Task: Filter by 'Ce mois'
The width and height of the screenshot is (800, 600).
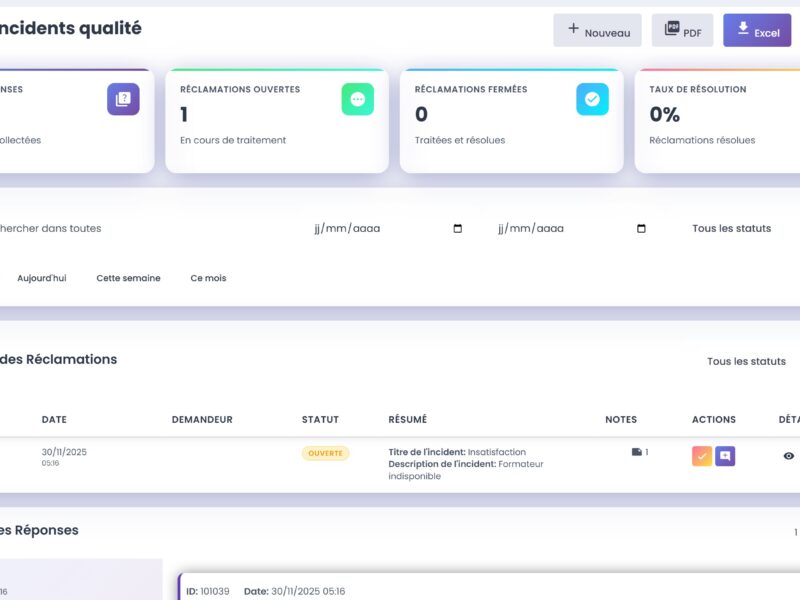Action: click(208, 278)
